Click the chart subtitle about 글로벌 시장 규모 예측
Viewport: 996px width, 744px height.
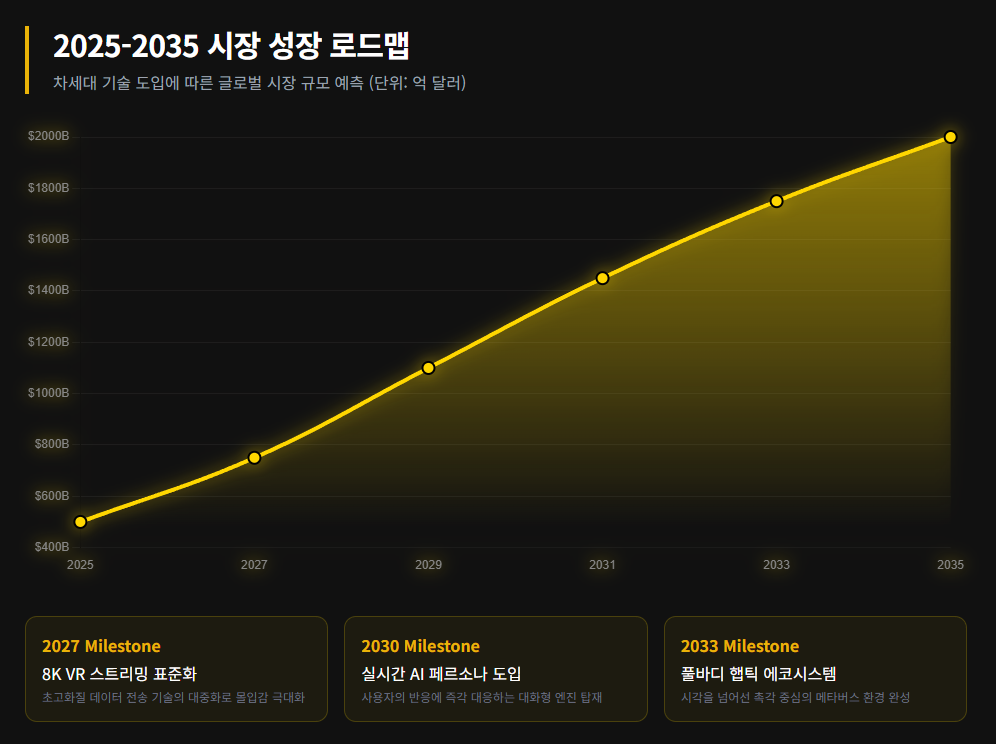tap(259, 83)
